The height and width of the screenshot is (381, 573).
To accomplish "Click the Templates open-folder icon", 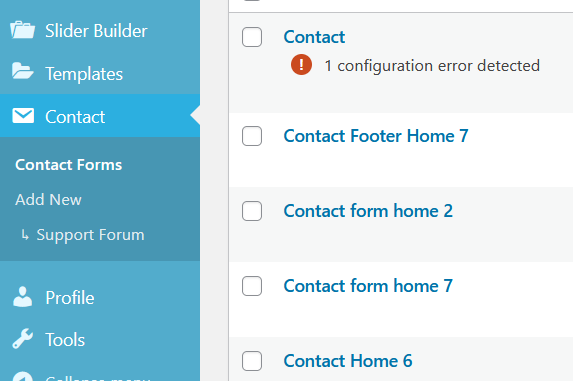I will click(23, 71).
